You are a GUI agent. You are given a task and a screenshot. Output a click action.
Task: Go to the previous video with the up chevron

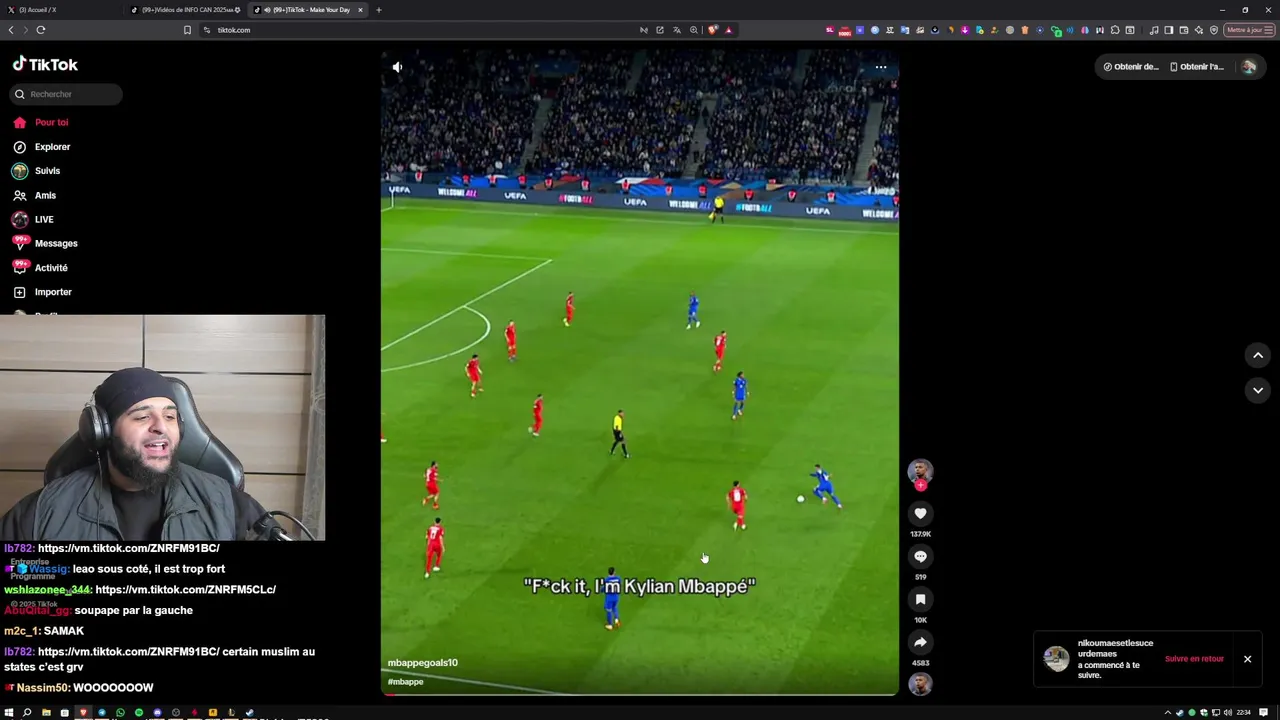coord(1258,355)
